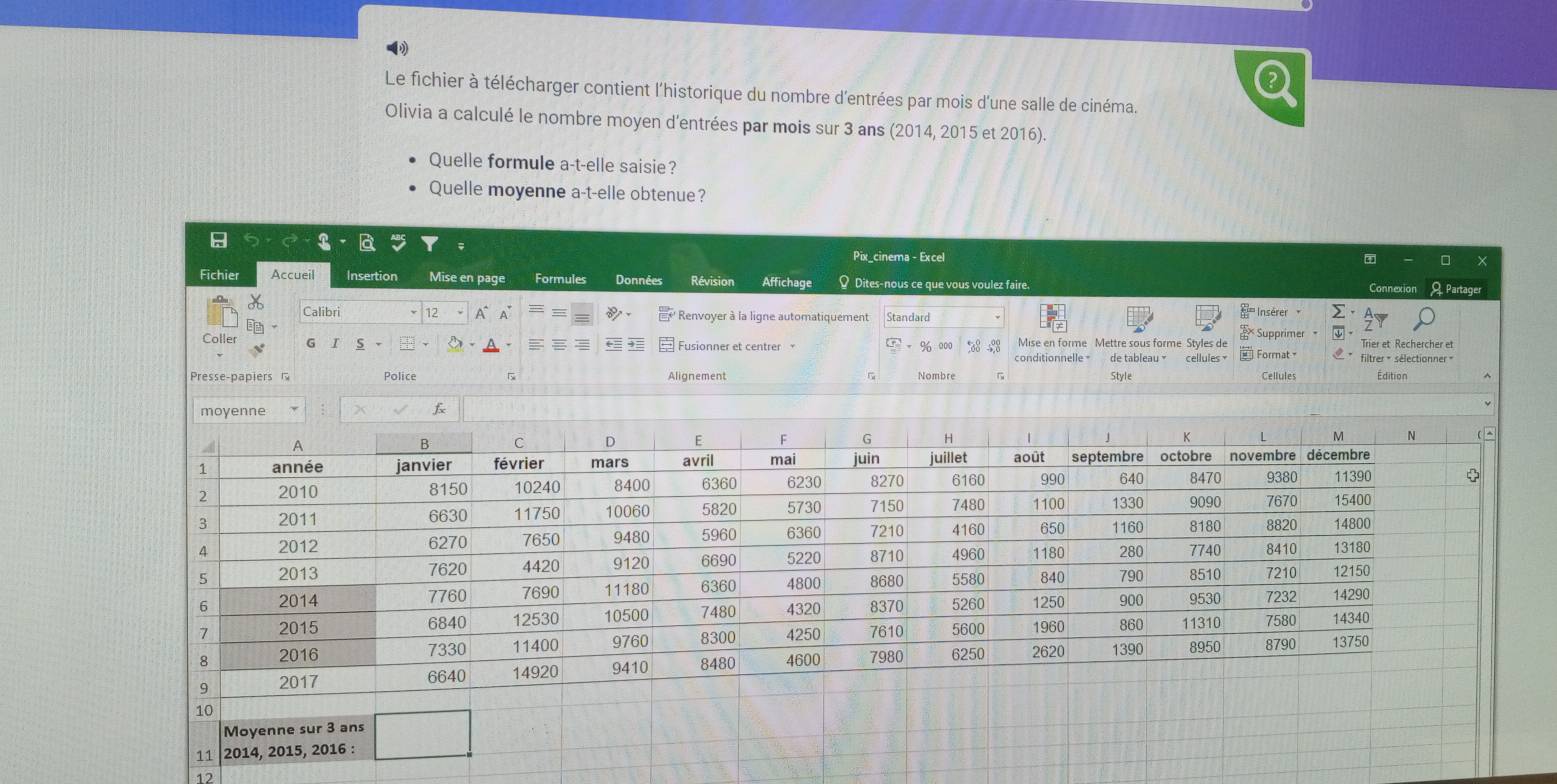Toggle the speaker sound icon above the instructions
Screen dimensions: 1557x784
398,48
